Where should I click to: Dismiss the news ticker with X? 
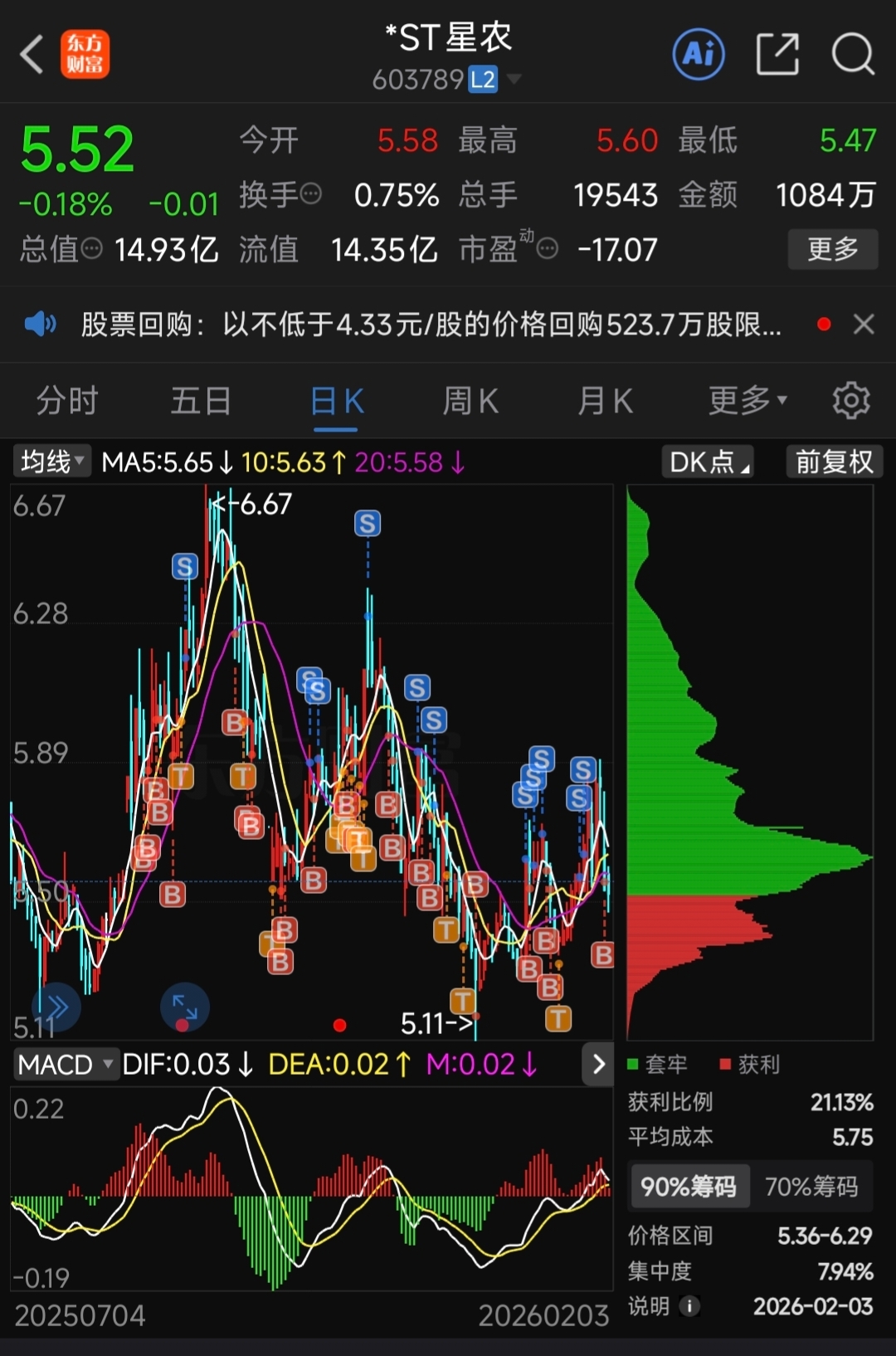pyautogui.click(x=864, y=324)
